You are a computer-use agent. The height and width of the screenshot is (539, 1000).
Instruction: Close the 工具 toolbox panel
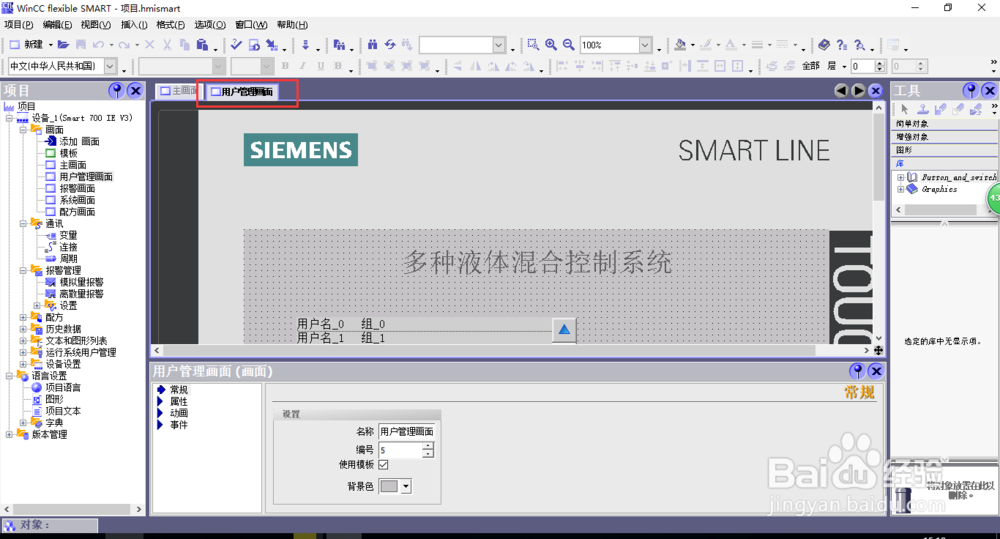tap(990, 91)
